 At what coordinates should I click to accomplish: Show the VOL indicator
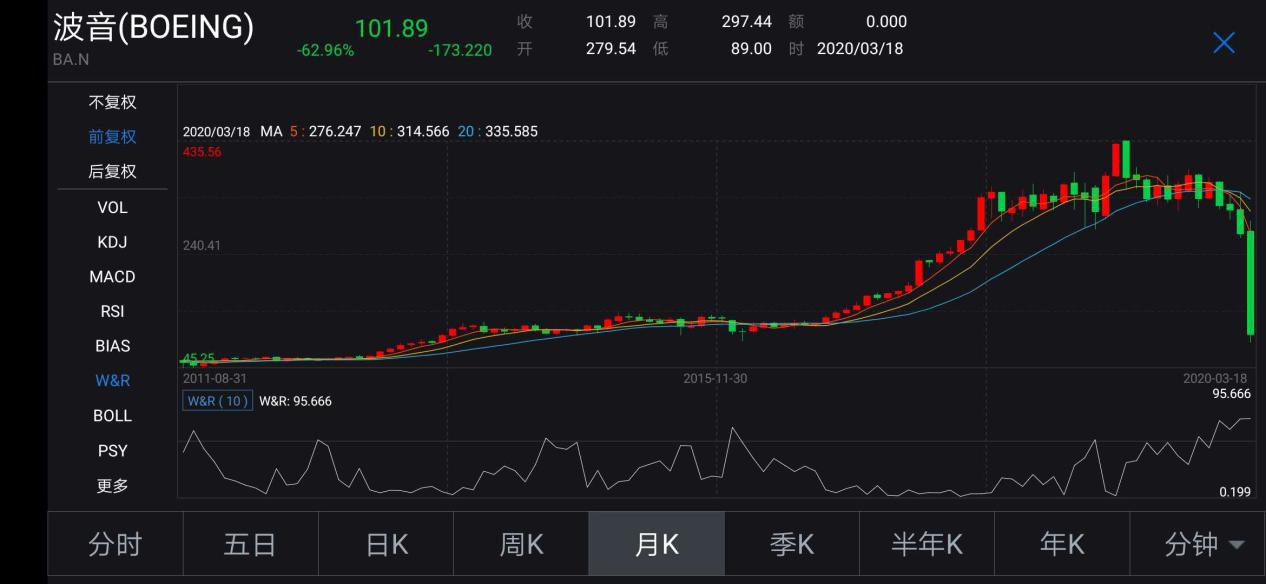(112, 207)
